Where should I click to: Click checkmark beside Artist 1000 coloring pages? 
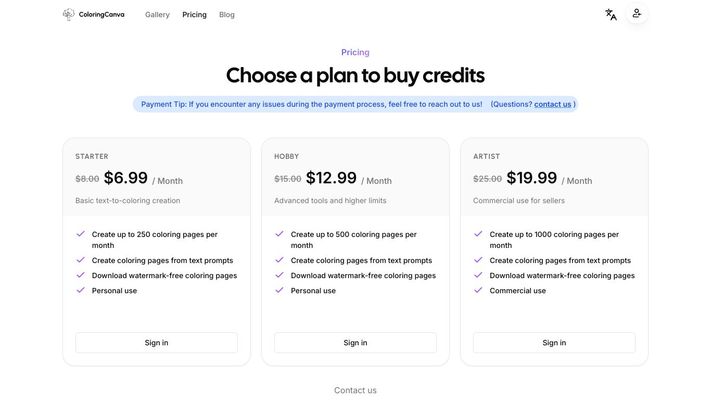tap(478, 234)
